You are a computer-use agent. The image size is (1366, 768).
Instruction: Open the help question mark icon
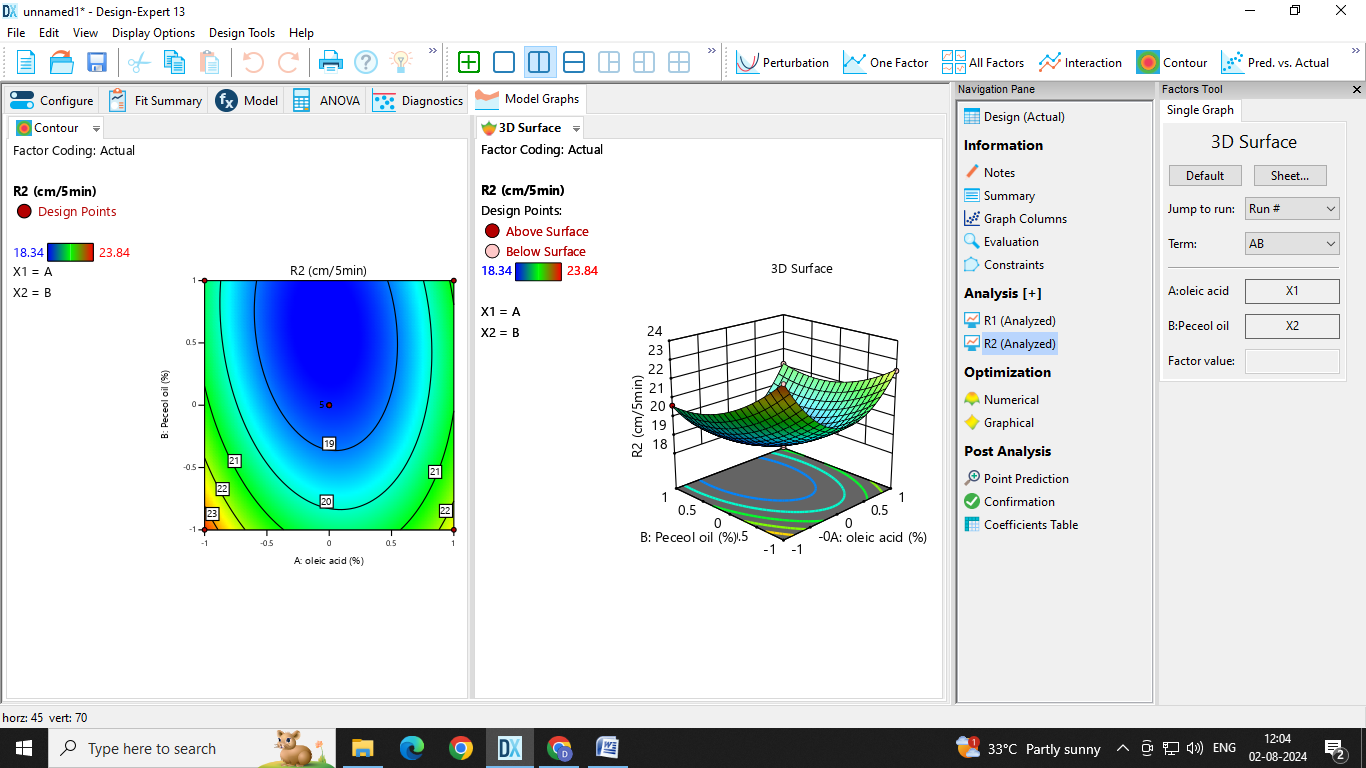(x=366, y=62)
